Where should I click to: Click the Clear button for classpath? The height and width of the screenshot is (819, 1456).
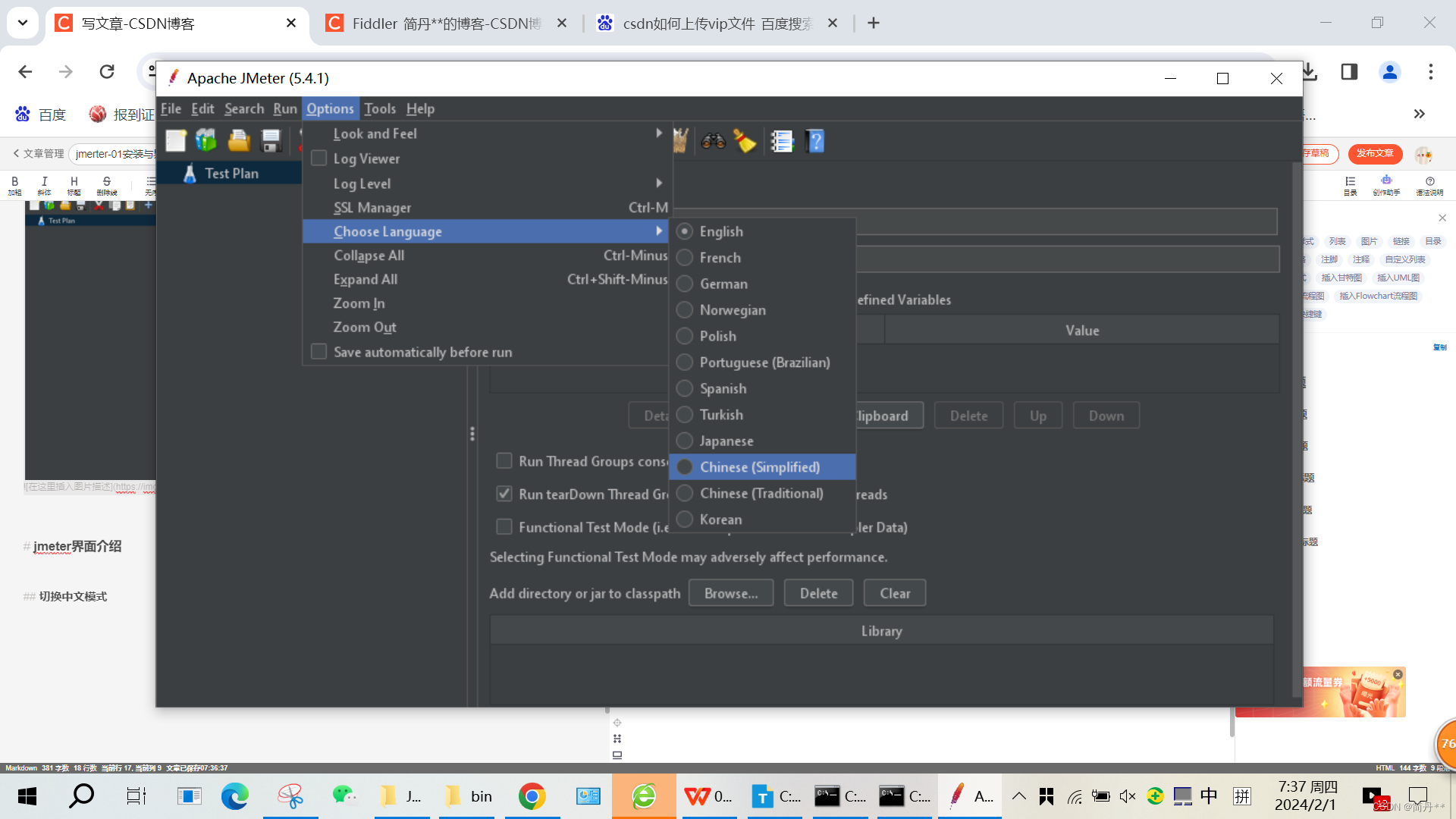pos(894,593)
